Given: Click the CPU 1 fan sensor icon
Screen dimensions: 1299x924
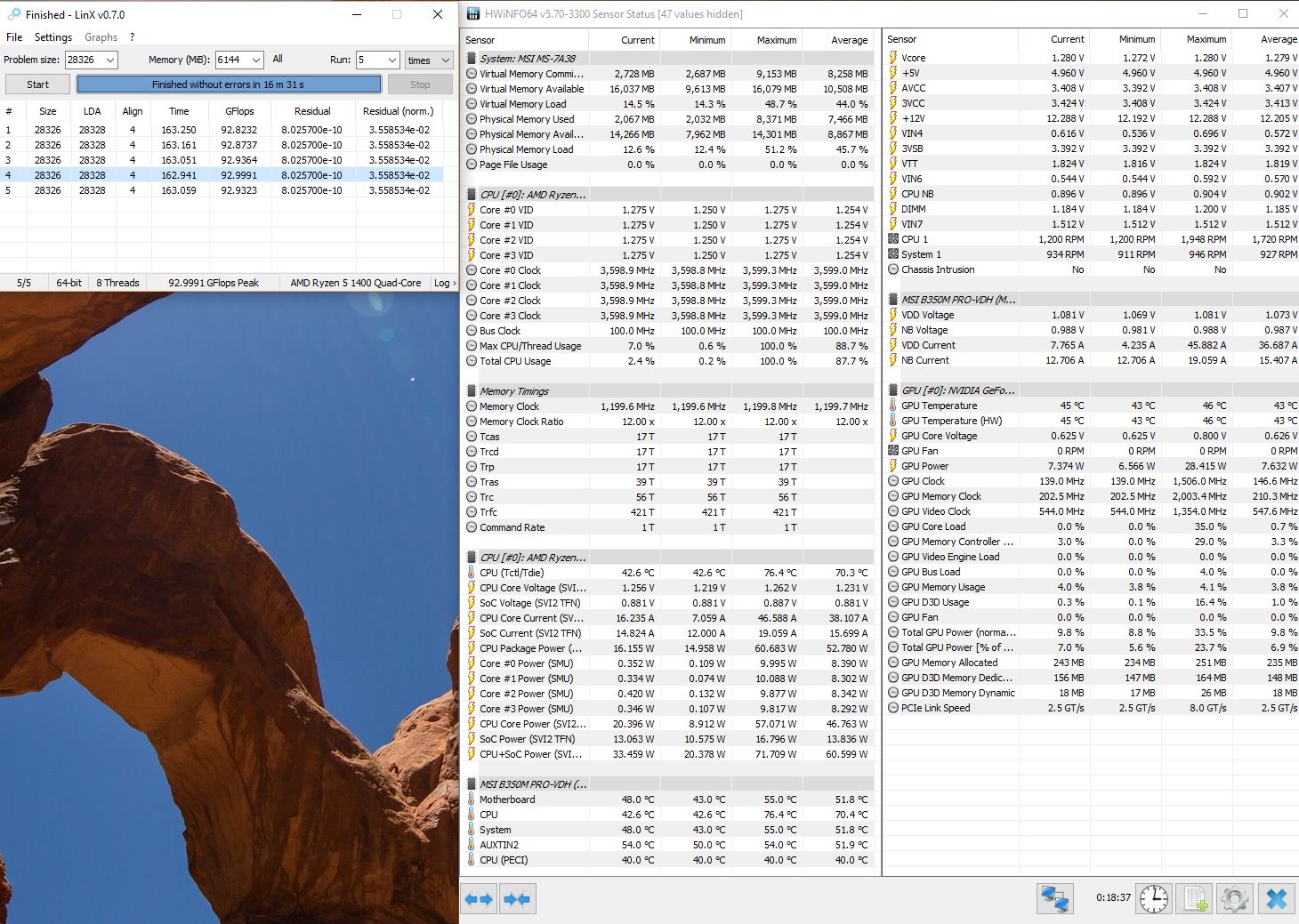Looking at the screenshot, I should tap(893, 239).
